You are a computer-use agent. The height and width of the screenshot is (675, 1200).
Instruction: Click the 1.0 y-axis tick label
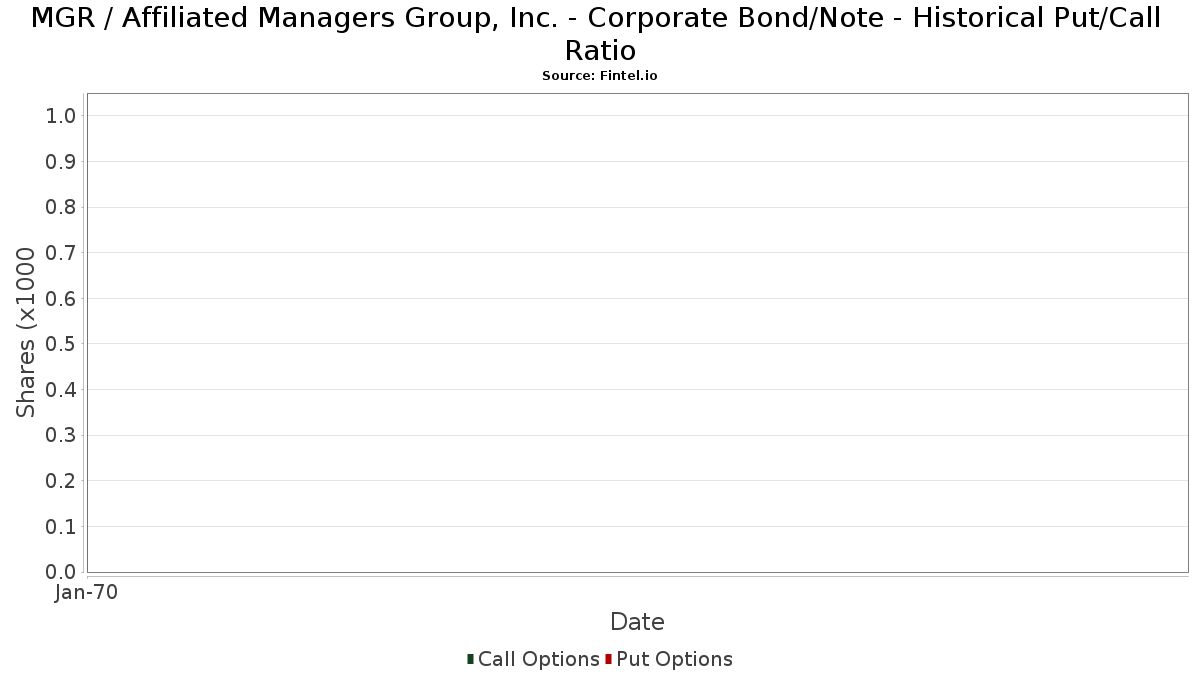pos(61,116)
